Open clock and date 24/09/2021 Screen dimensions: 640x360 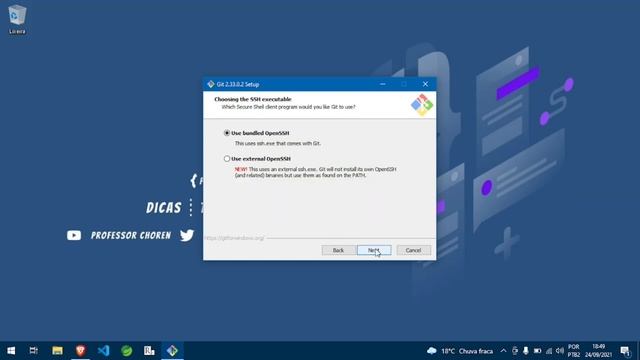pyautogui.click(x=598, y=351)
